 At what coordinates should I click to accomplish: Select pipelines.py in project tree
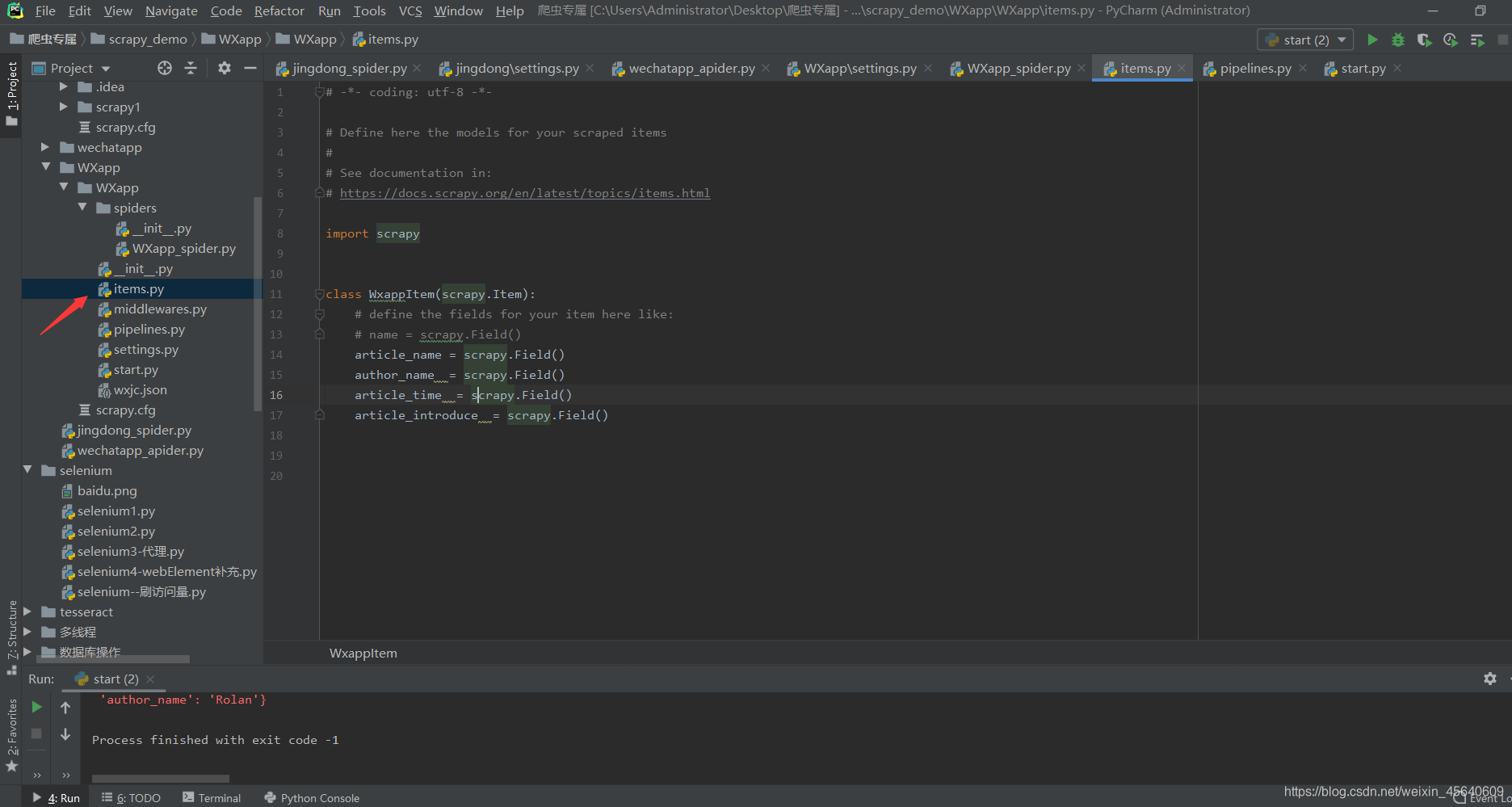pos(149,330)
